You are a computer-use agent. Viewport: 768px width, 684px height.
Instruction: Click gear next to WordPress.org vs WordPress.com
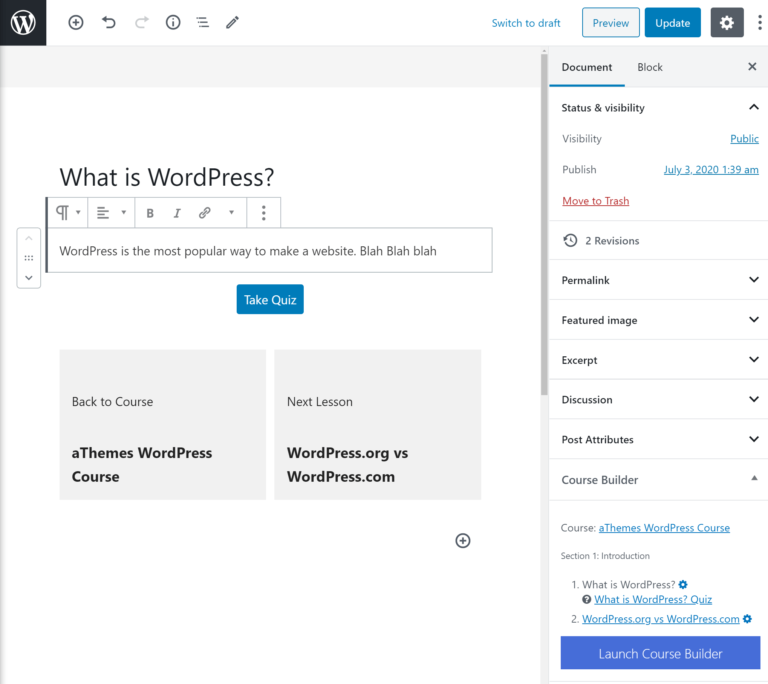[x=747, y=618]
